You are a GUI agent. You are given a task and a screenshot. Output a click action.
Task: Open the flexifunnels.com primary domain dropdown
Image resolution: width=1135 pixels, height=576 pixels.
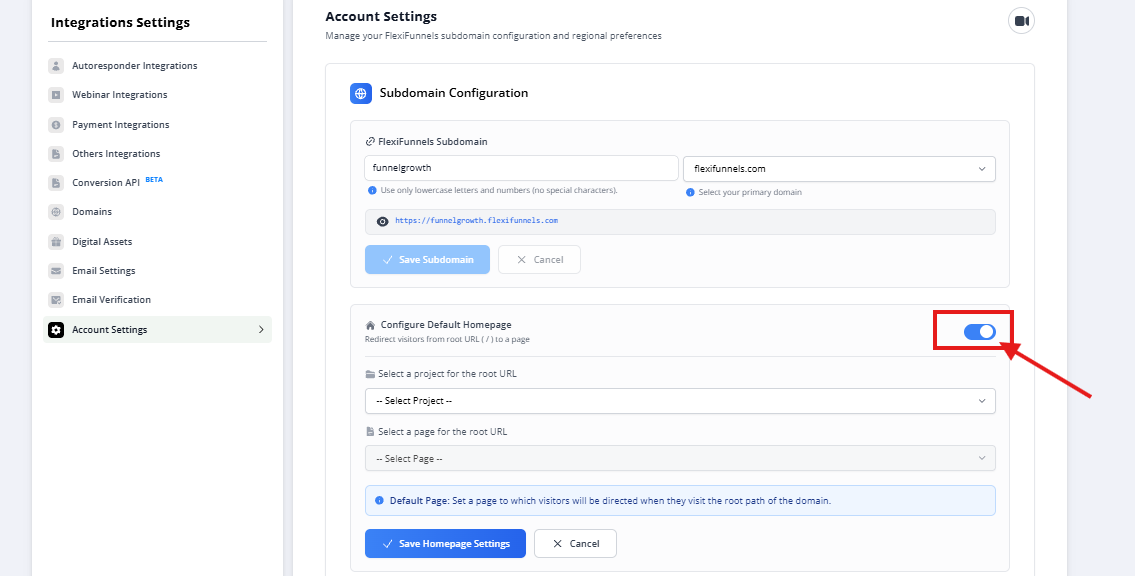[838, 169]
